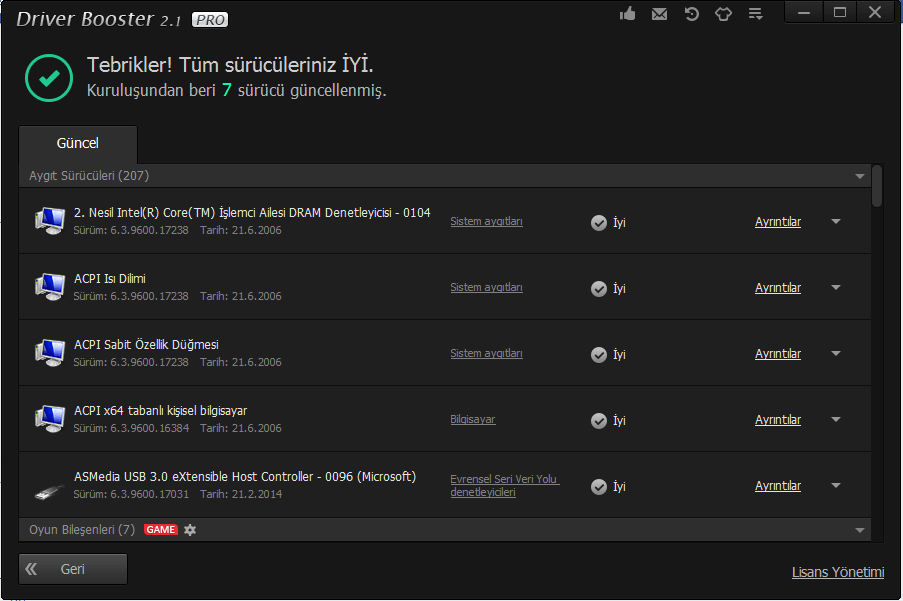Collapse the Aygıt Sürücüleri section arrow
903x601 pixels.
pyautogui.click(x=860, y=176)
